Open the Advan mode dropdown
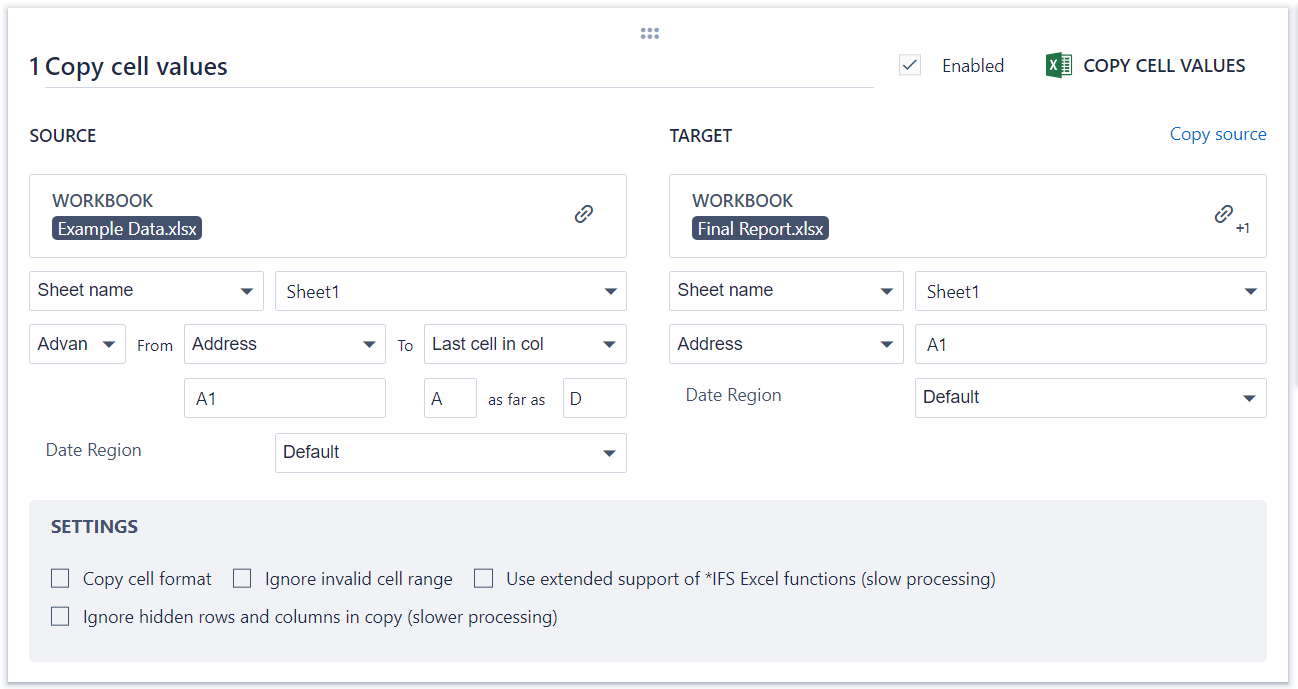The height and width of the screenshot is (689, 1298). [77, 344]
